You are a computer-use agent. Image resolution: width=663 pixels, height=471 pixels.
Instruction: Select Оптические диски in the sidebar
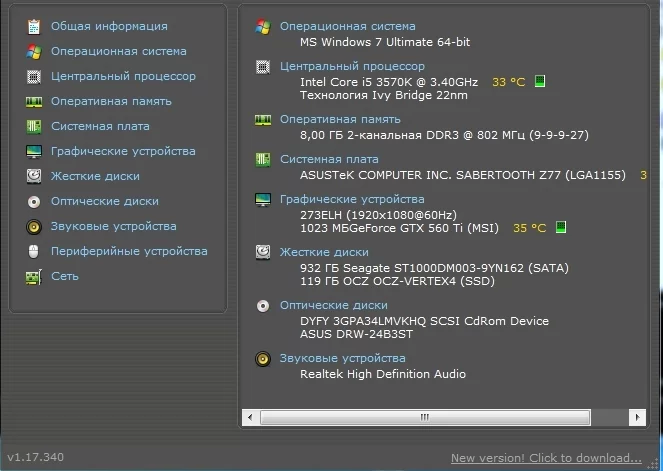(x=105, y=201)
